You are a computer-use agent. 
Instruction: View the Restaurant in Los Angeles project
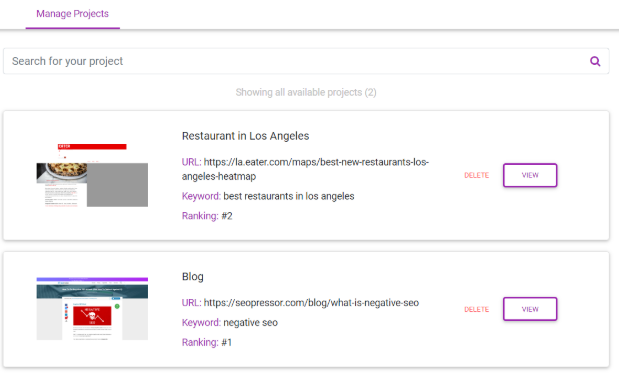[x=530, y=175]
